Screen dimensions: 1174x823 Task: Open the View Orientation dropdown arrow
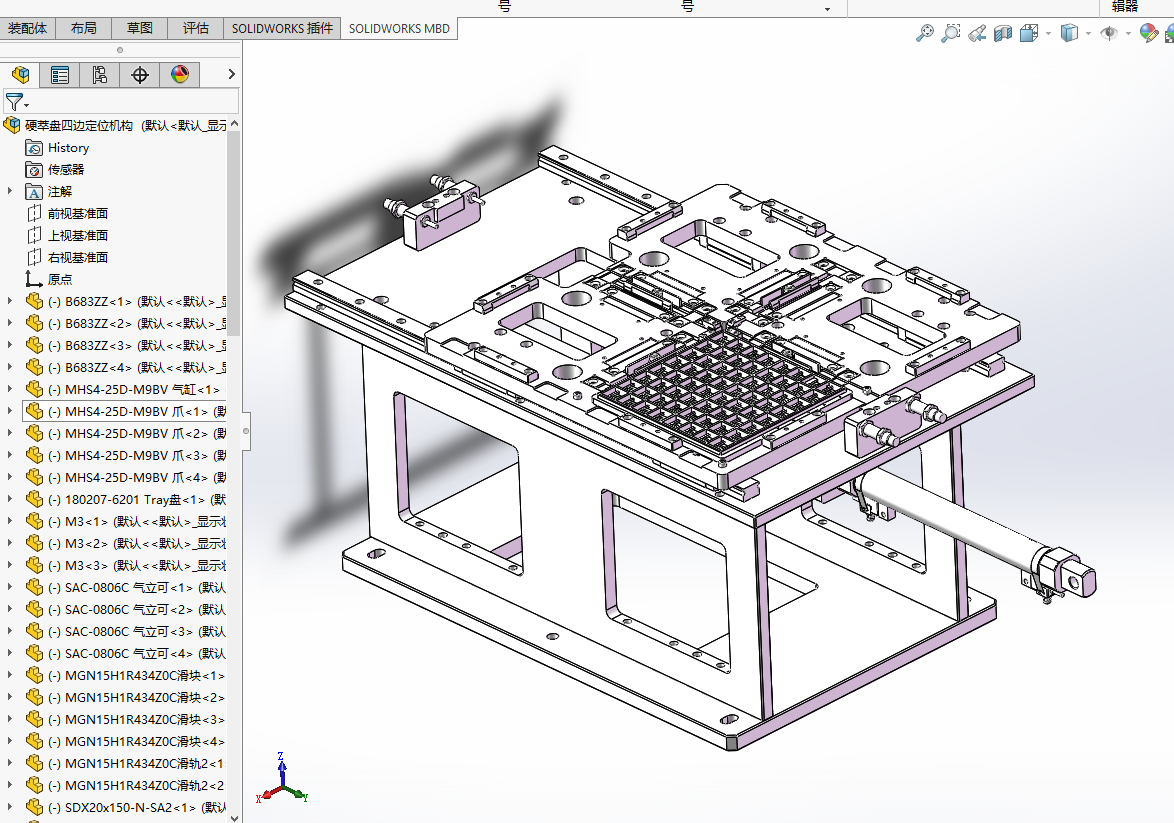1048,33
